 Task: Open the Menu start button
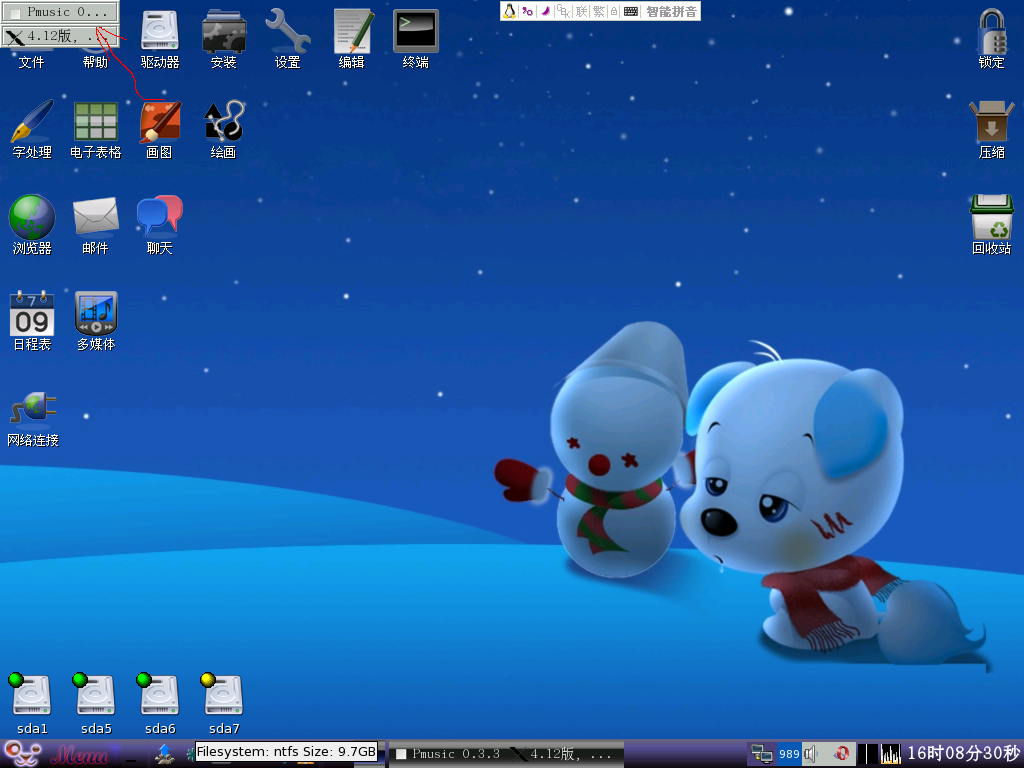55,754
